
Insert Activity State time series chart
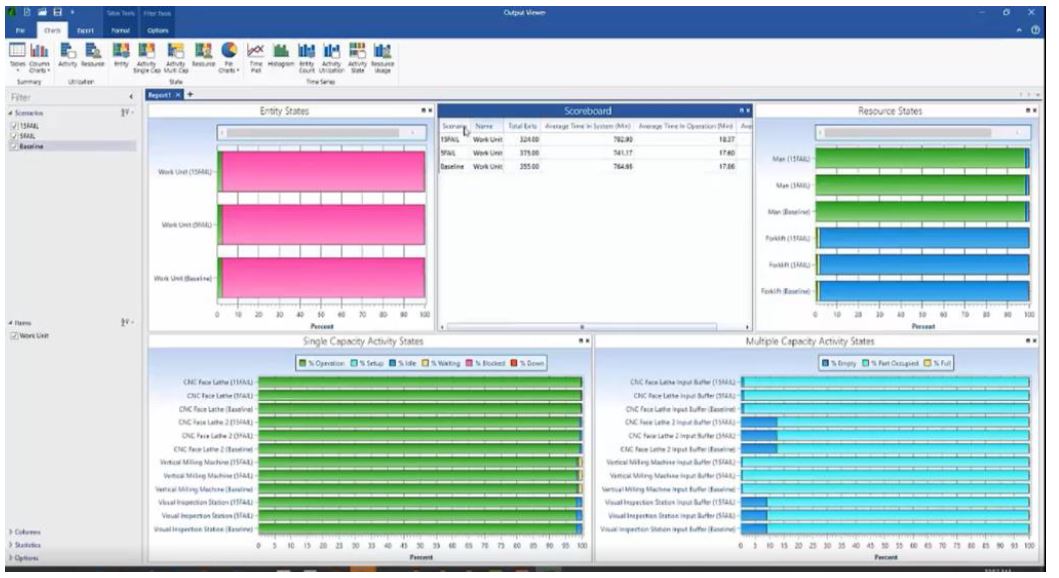pyautogui.click(x=357, y=57)
